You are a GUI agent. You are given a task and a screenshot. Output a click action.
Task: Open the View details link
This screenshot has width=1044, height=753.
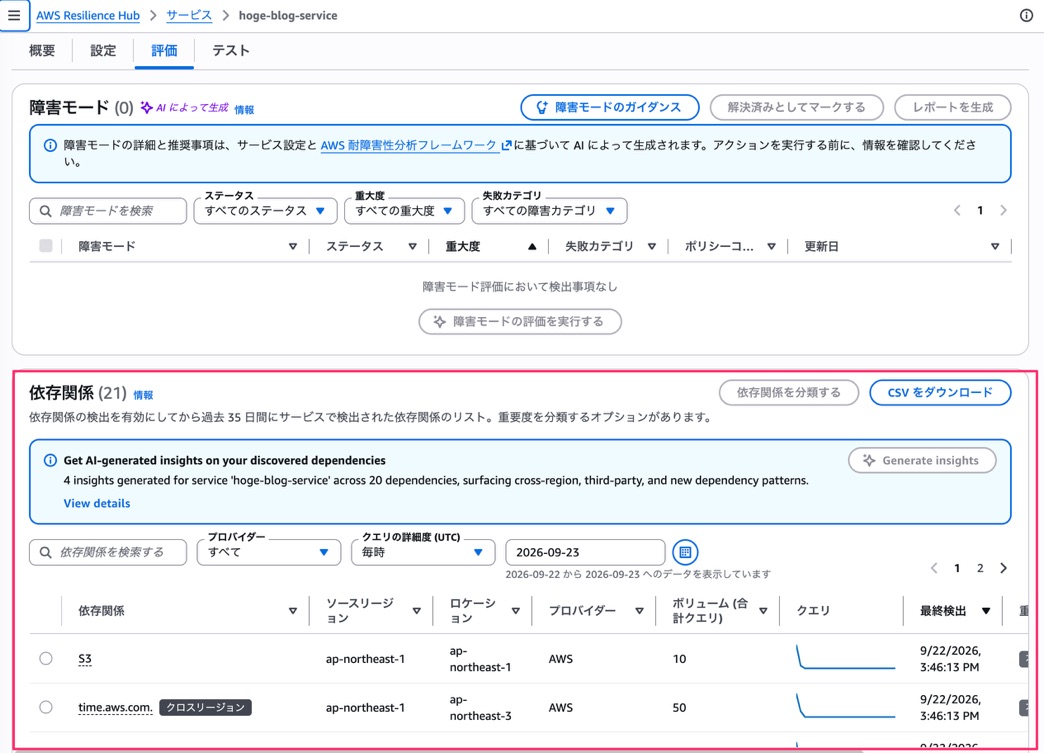pyautogui.click(x=97, y=503)
